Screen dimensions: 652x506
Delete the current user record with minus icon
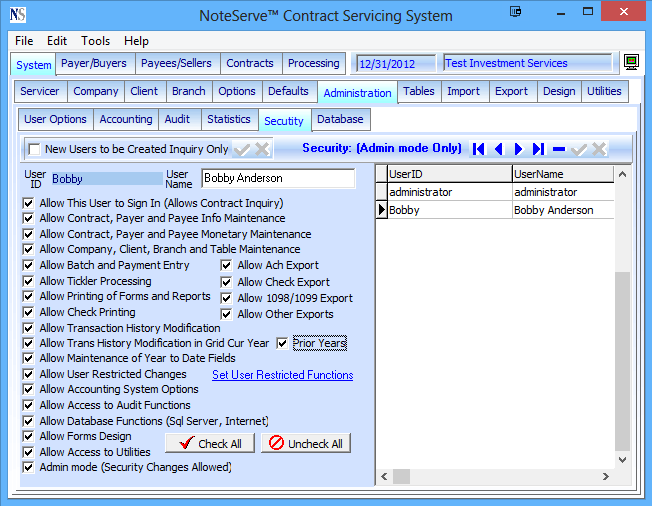559,149
